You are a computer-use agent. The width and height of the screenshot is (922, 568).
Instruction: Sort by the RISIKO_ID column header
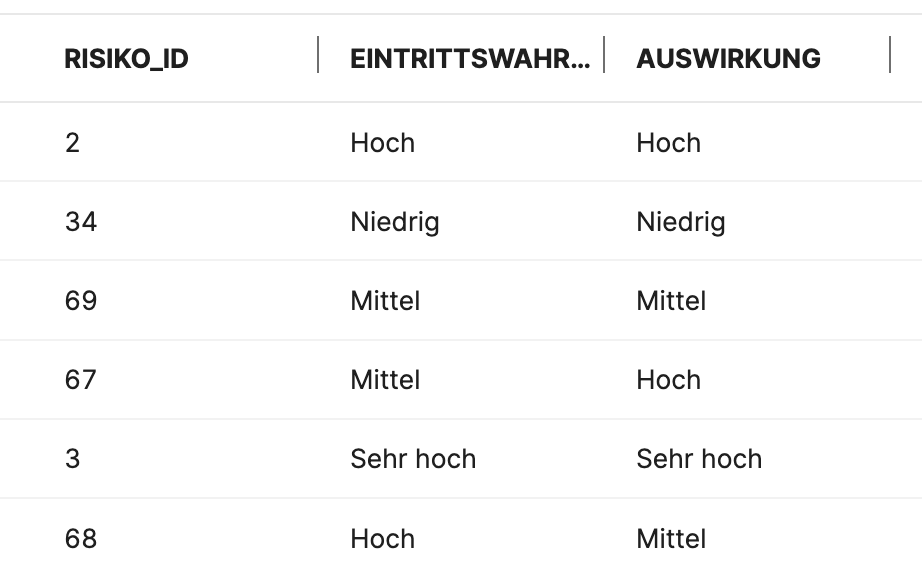(x=127, y=59)
